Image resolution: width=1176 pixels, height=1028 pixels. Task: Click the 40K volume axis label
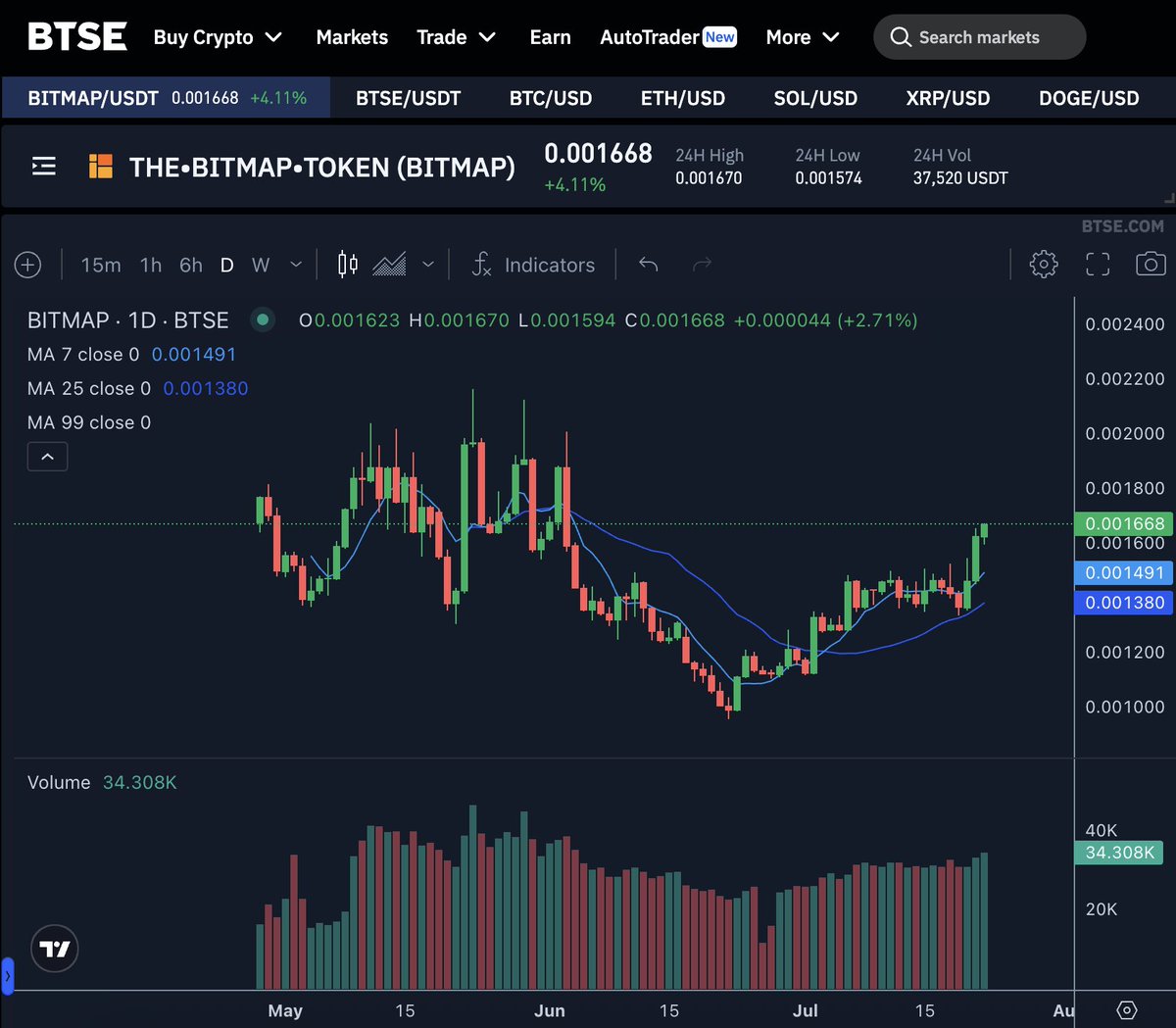[1102, 830]
